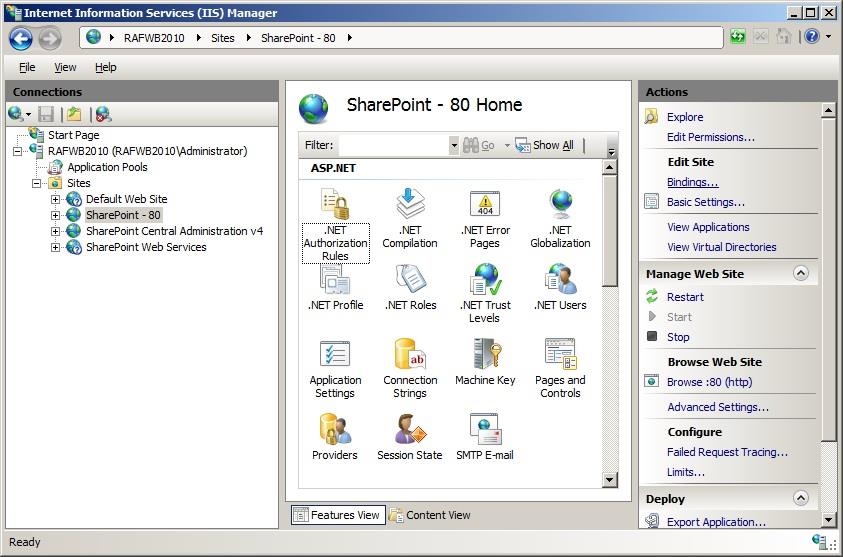Expand SharePoint Central Administration v4 node

[x=55, y=232]
